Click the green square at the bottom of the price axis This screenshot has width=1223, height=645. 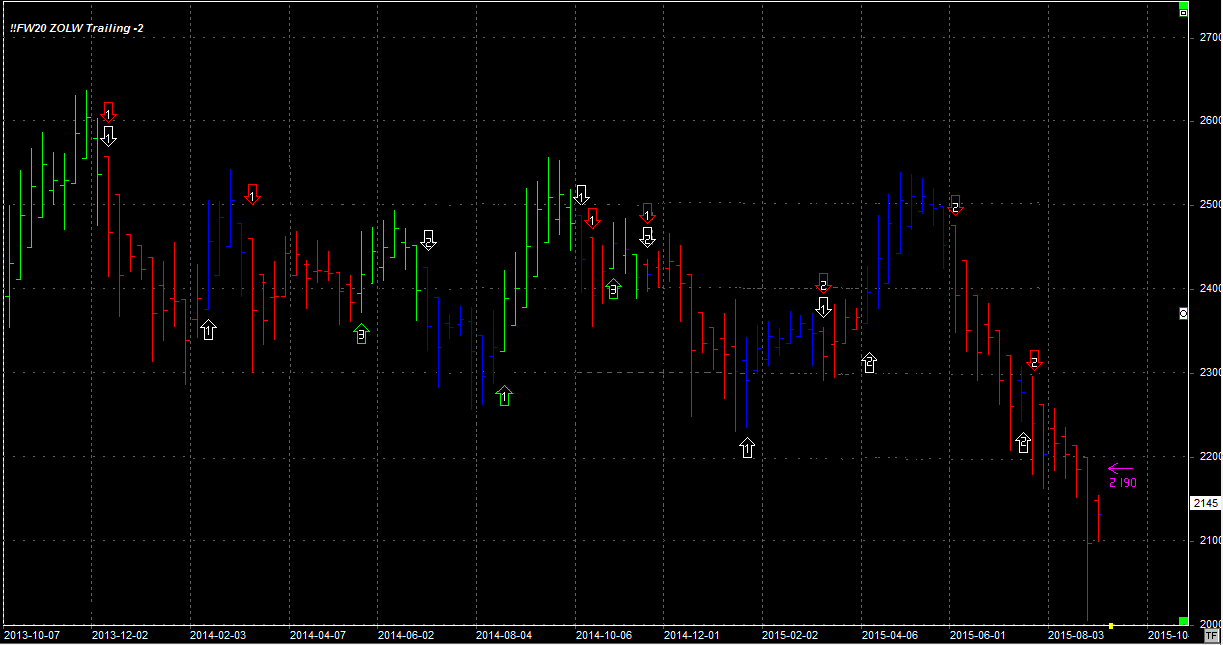(1183, 622)
